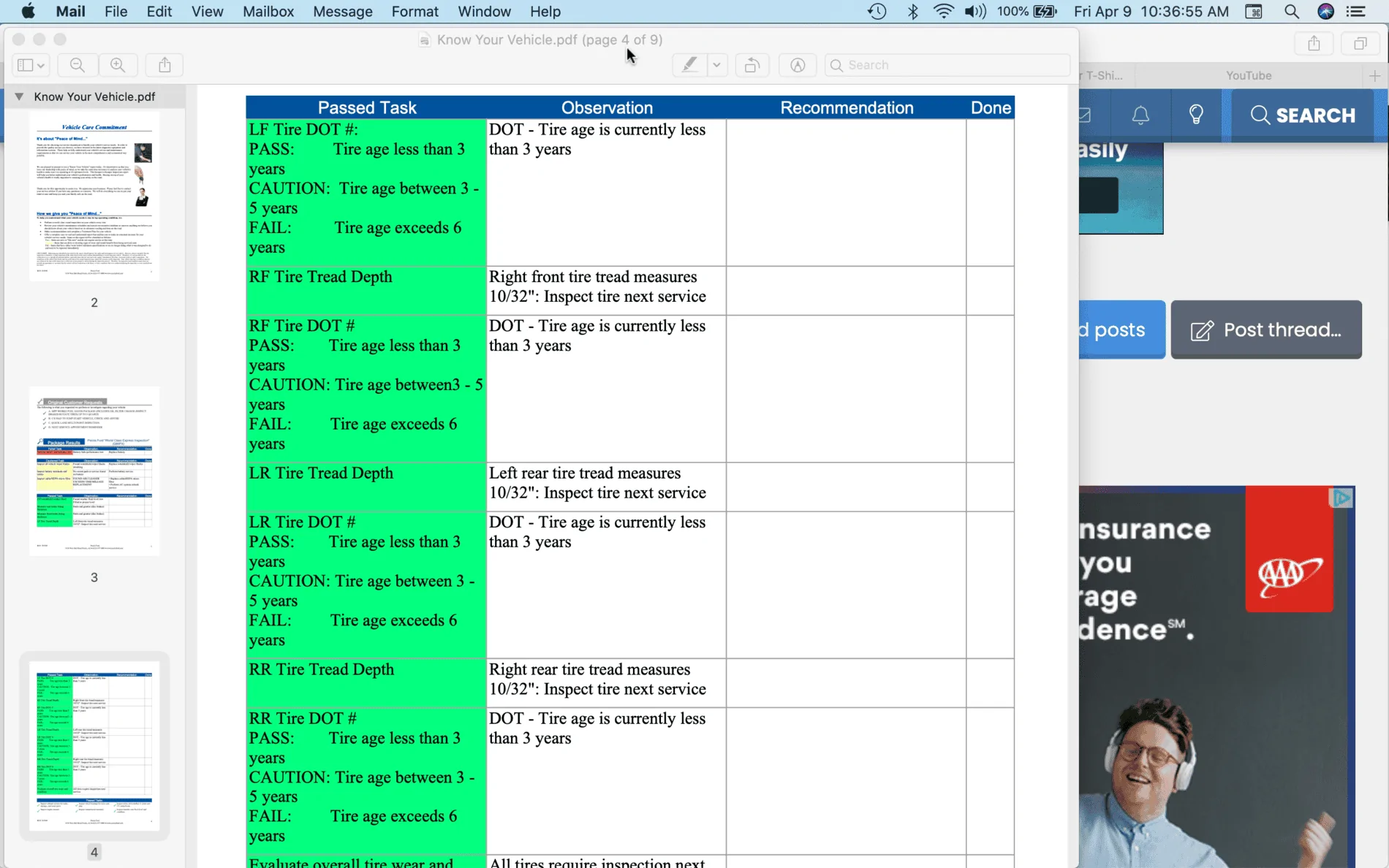Zoom out of the PDF

(x=77, y=65)
